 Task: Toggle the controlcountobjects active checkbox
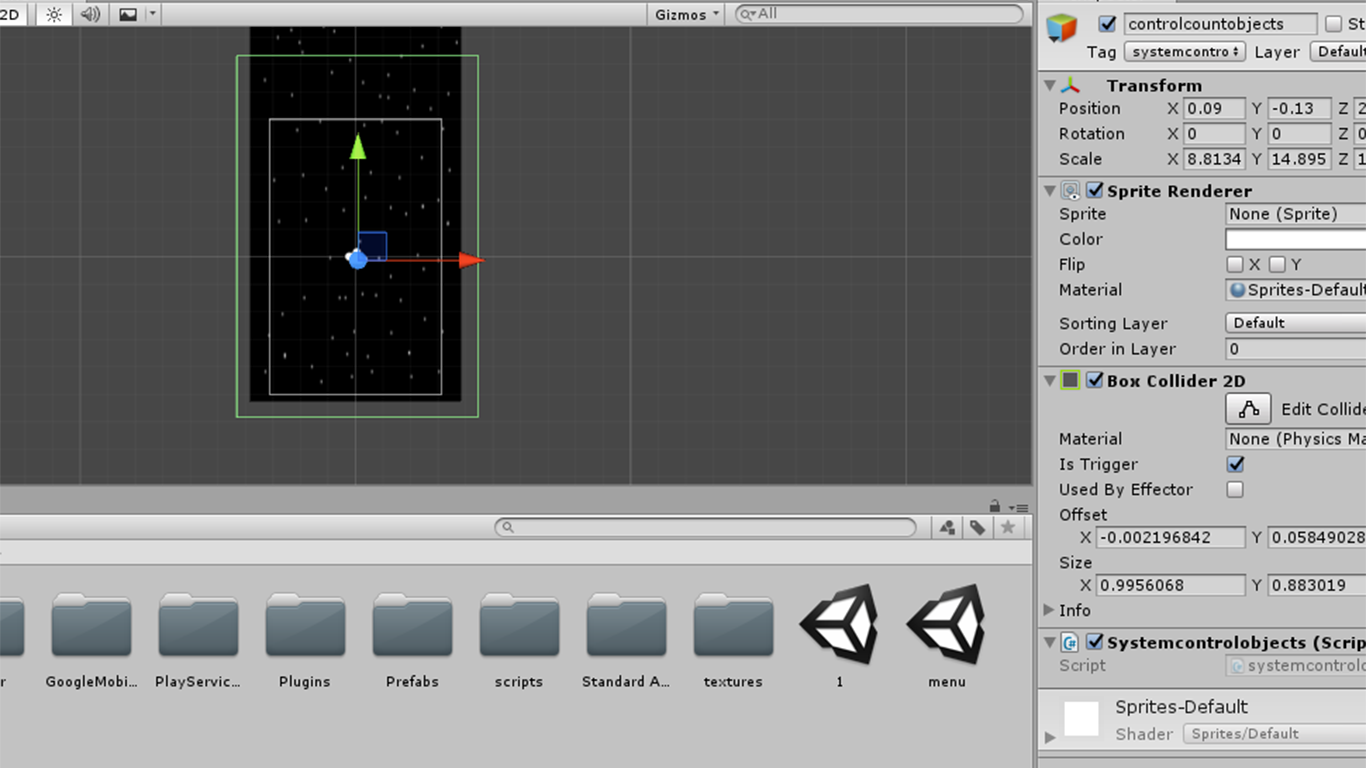[1107, 24]
